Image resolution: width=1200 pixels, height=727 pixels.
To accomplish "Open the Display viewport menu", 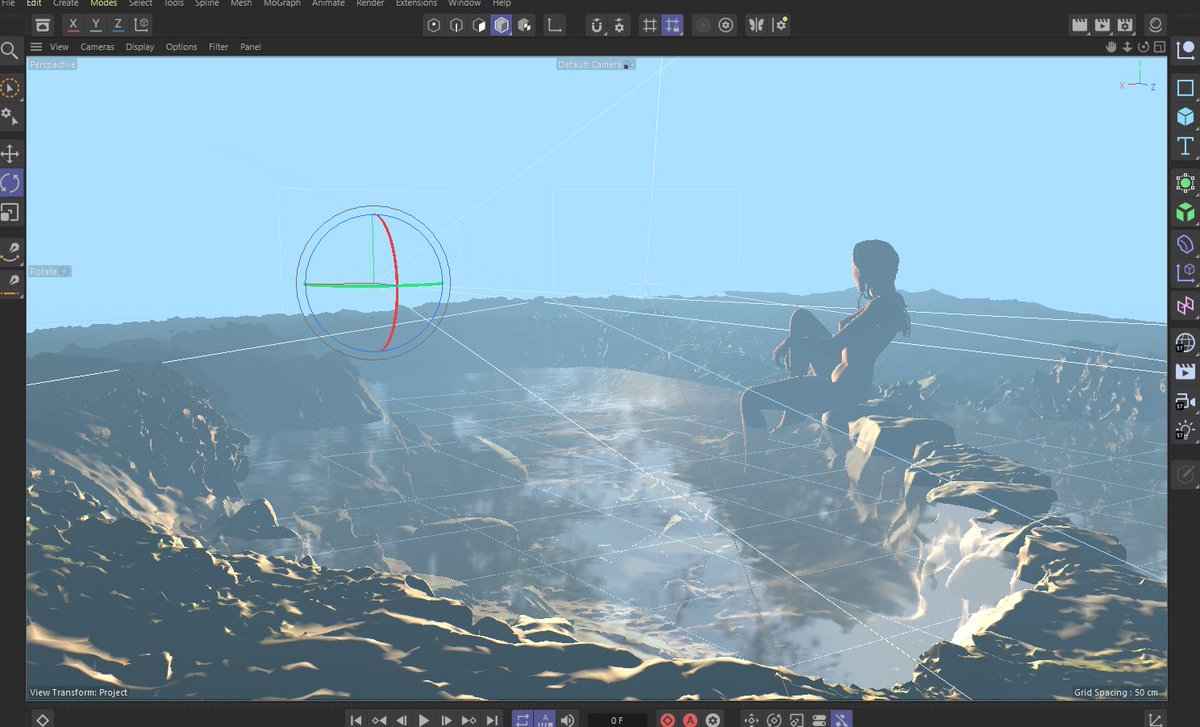I will tap(140, 47).
